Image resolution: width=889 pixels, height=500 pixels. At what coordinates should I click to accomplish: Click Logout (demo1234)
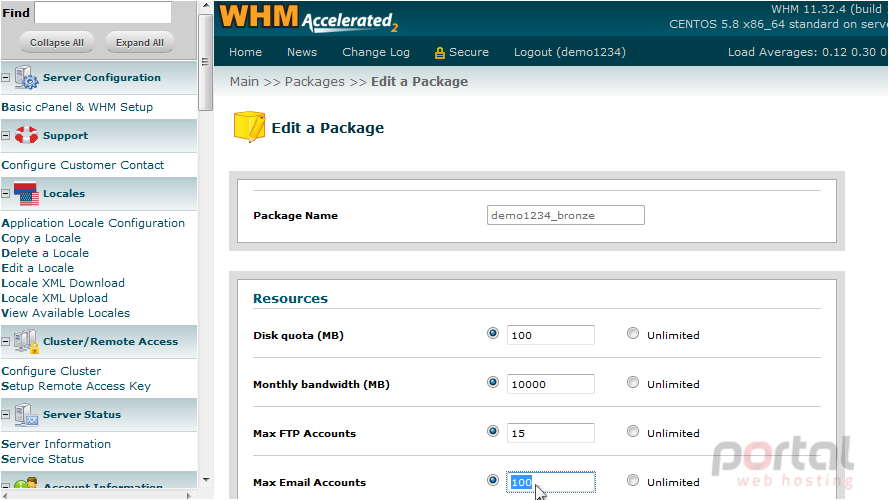pos(570,52)
